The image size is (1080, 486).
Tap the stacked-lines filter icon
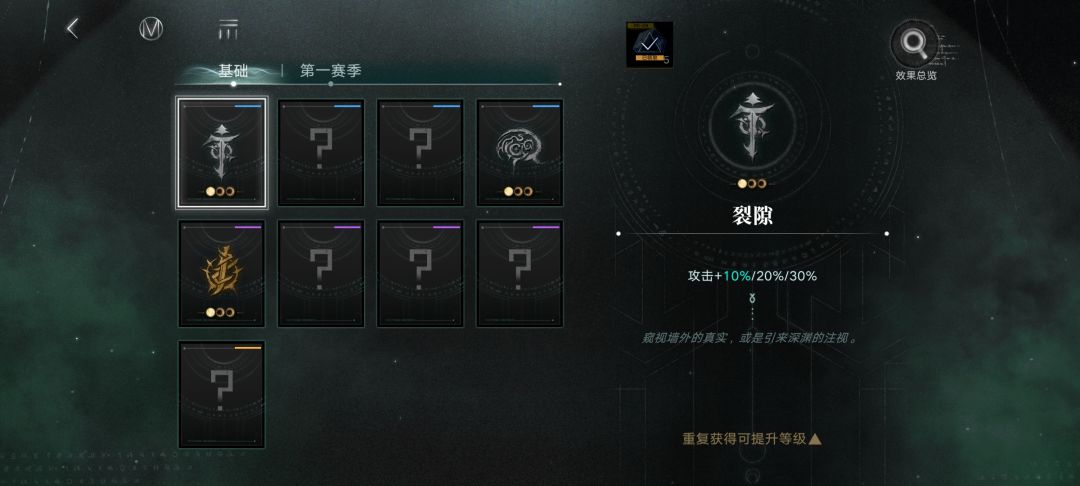(228, 29)
